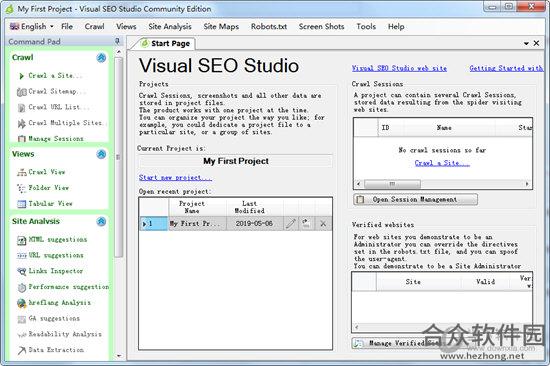This screenshot has height=366, width=550.
Task: Click the pencil edit icon for My First Project
Action: [x=291, y=224]
